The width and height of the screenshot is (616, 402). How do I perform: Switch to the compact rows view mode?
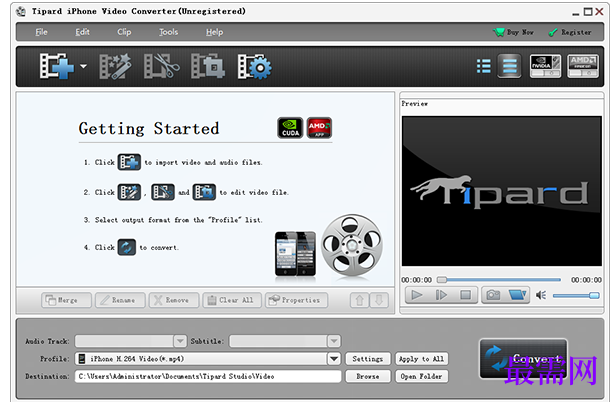tap(510, 66)
